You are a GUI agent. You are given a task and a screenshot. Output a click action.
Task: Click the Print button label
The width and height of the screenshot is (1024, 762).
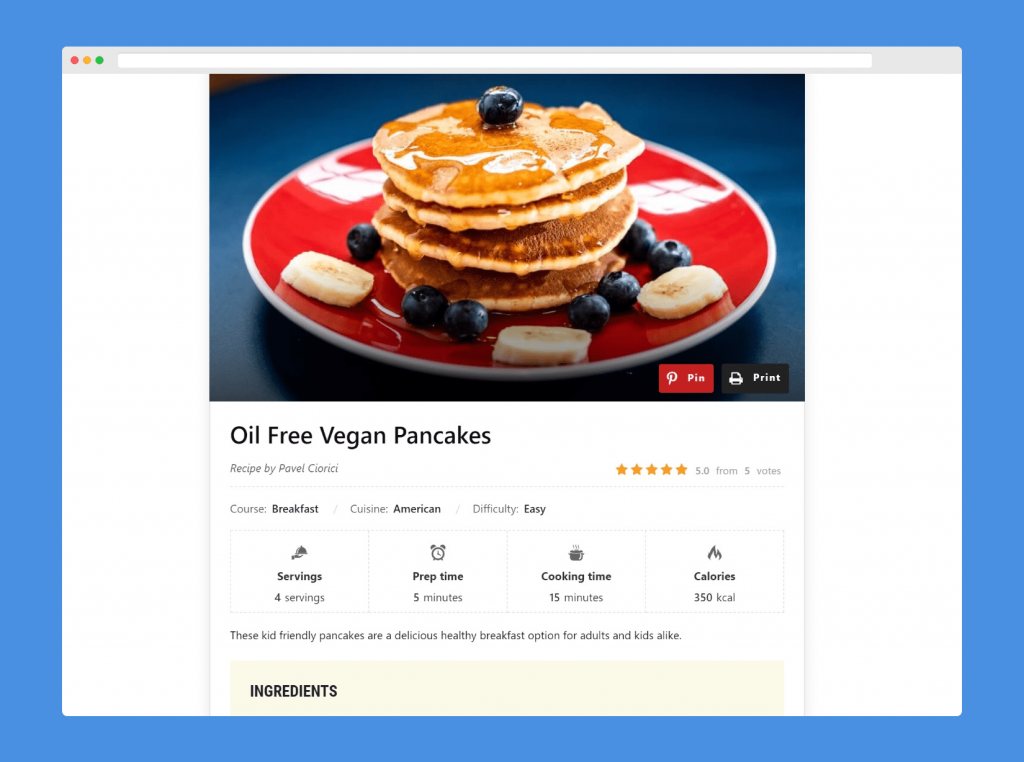point(767,378)
